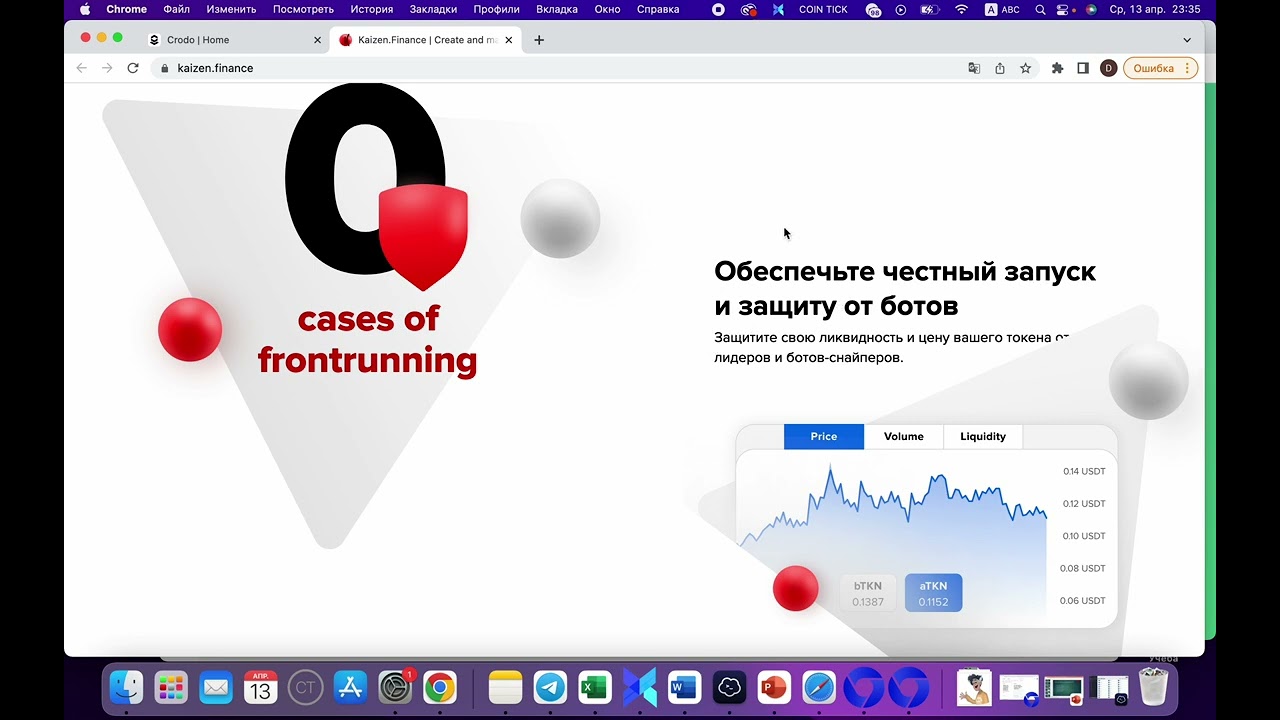Click the Siri icon in menu bar
Image resolution: width=1280 pixels, height=720 pixels.
point(1091,9)
